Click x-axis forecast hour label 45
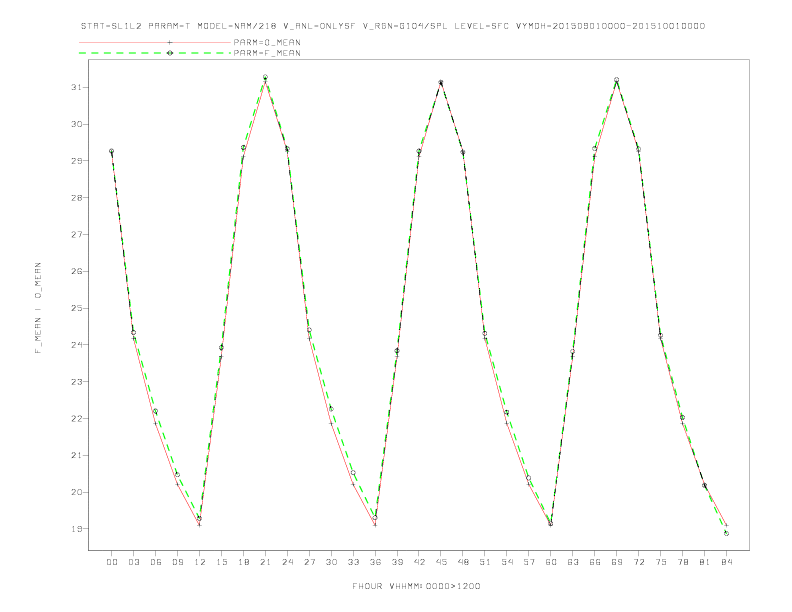792x612 pixels. pos(441,562)
